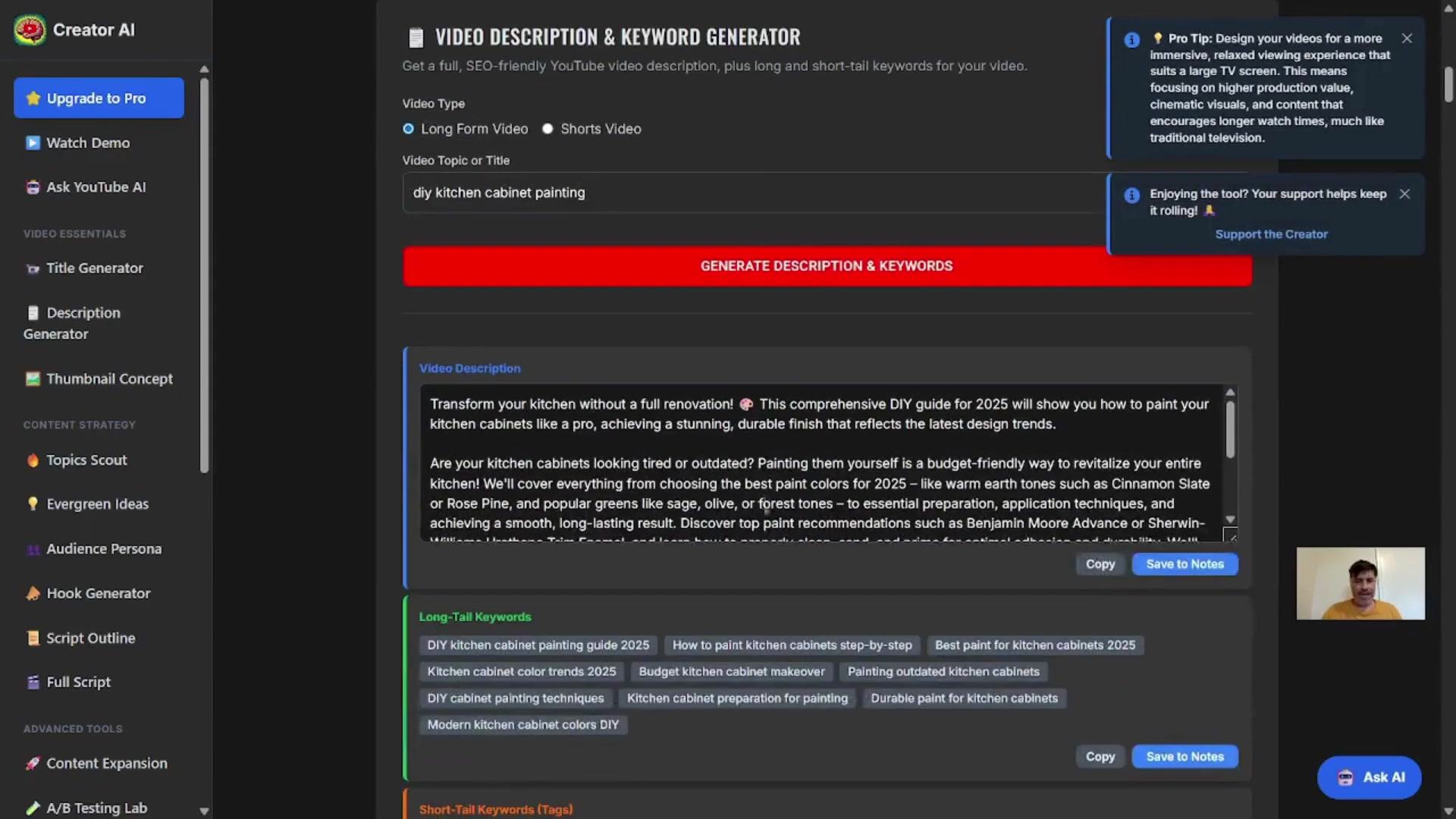Open Evergreen Ideas menu item
The image size is (1456, 819).
coord(97,504)
